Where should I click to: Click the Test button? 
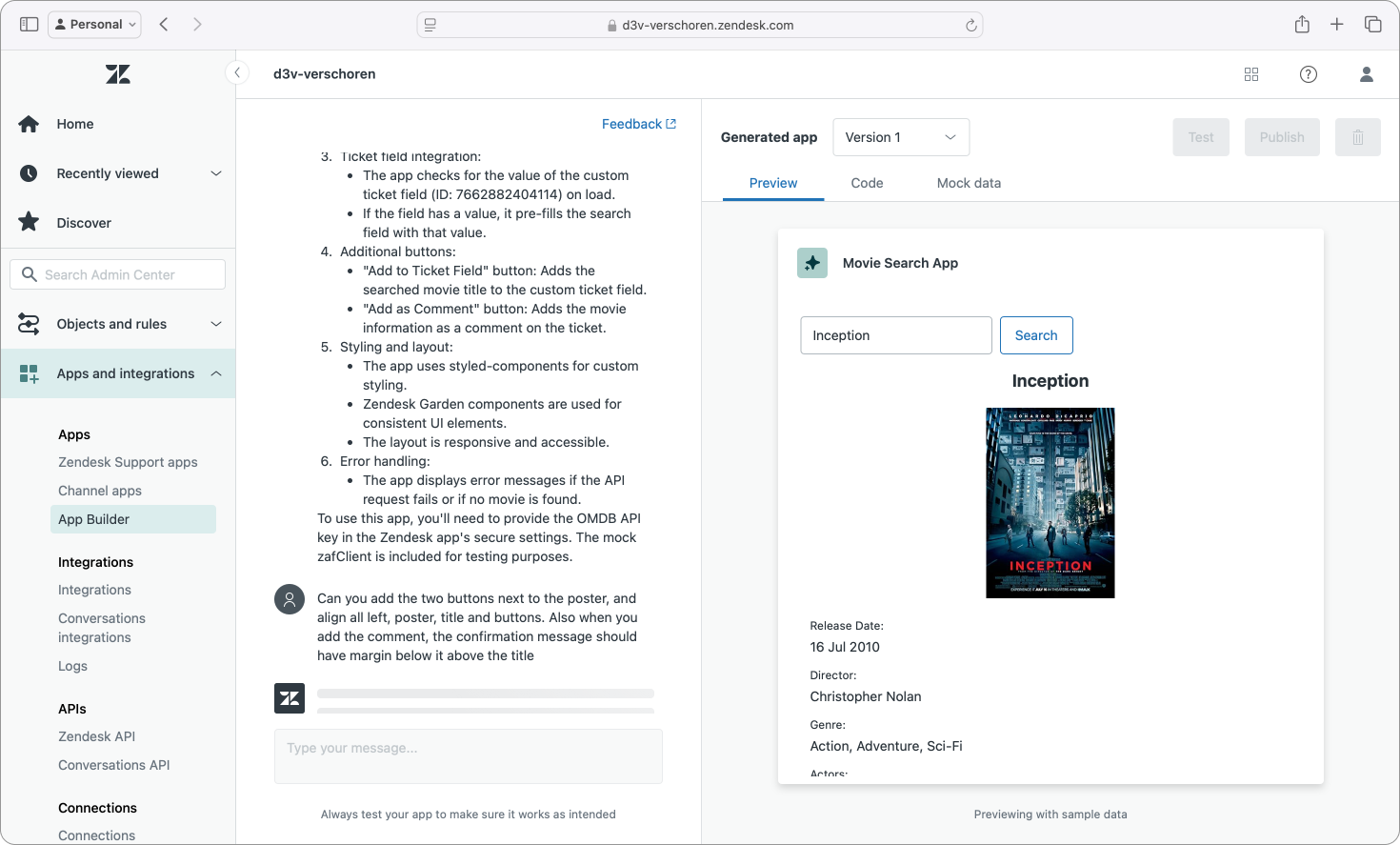tap(1201, 137)
